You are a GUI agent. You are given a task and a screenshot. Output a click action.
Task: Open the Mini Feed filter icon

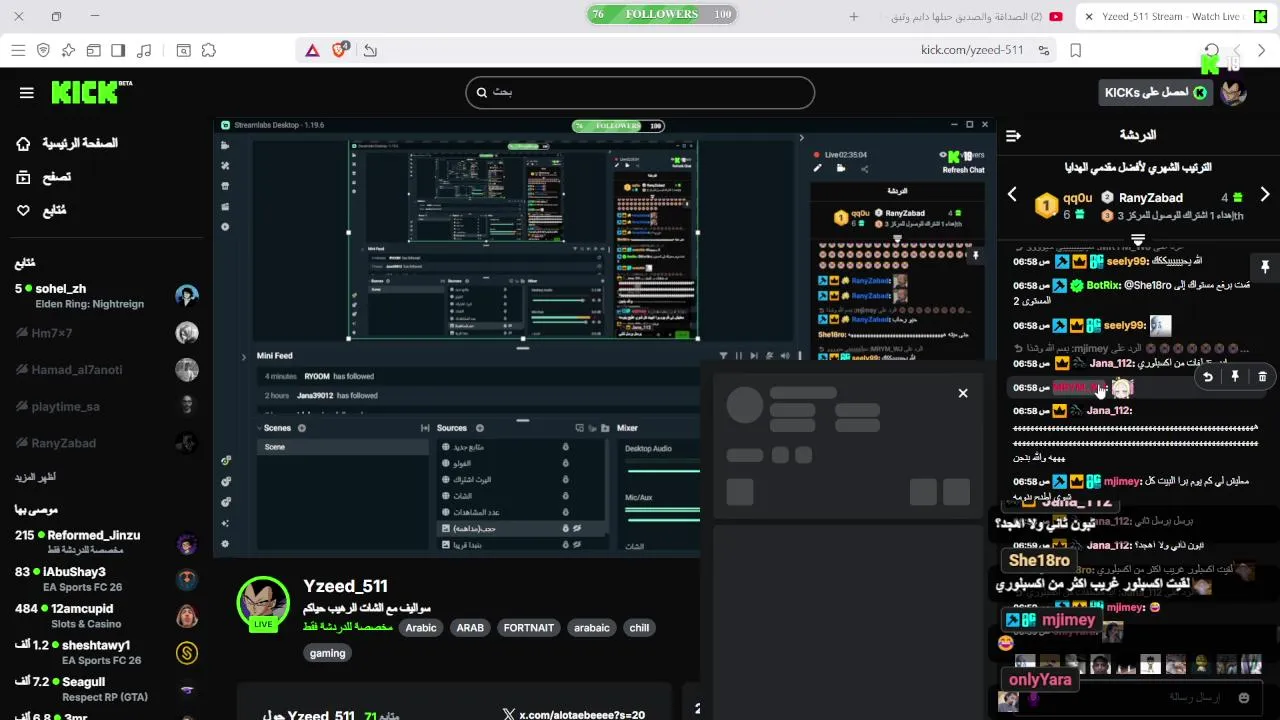(723, 356)
